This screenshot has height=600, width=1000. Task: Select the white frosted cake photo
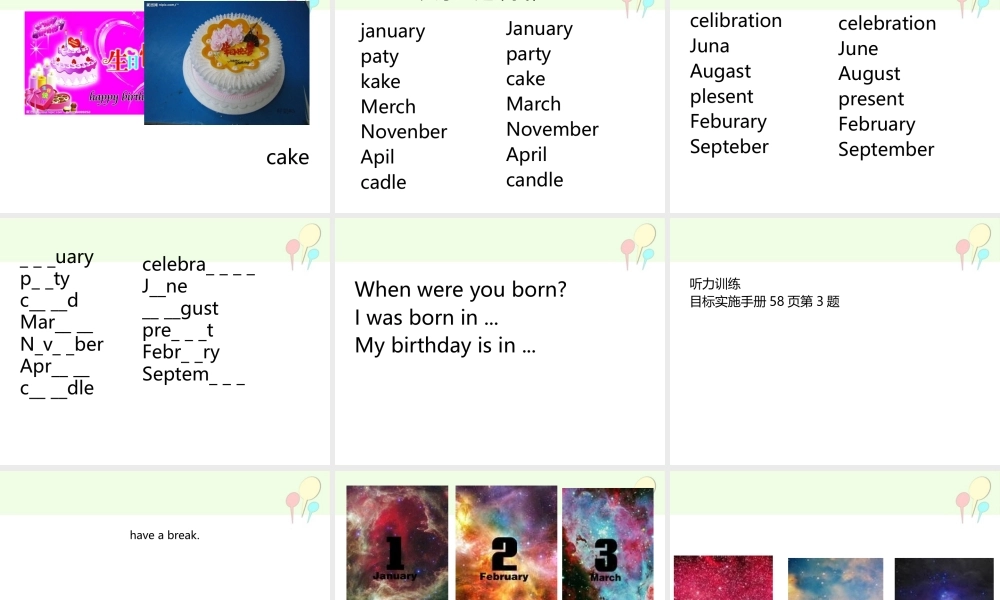227,62
